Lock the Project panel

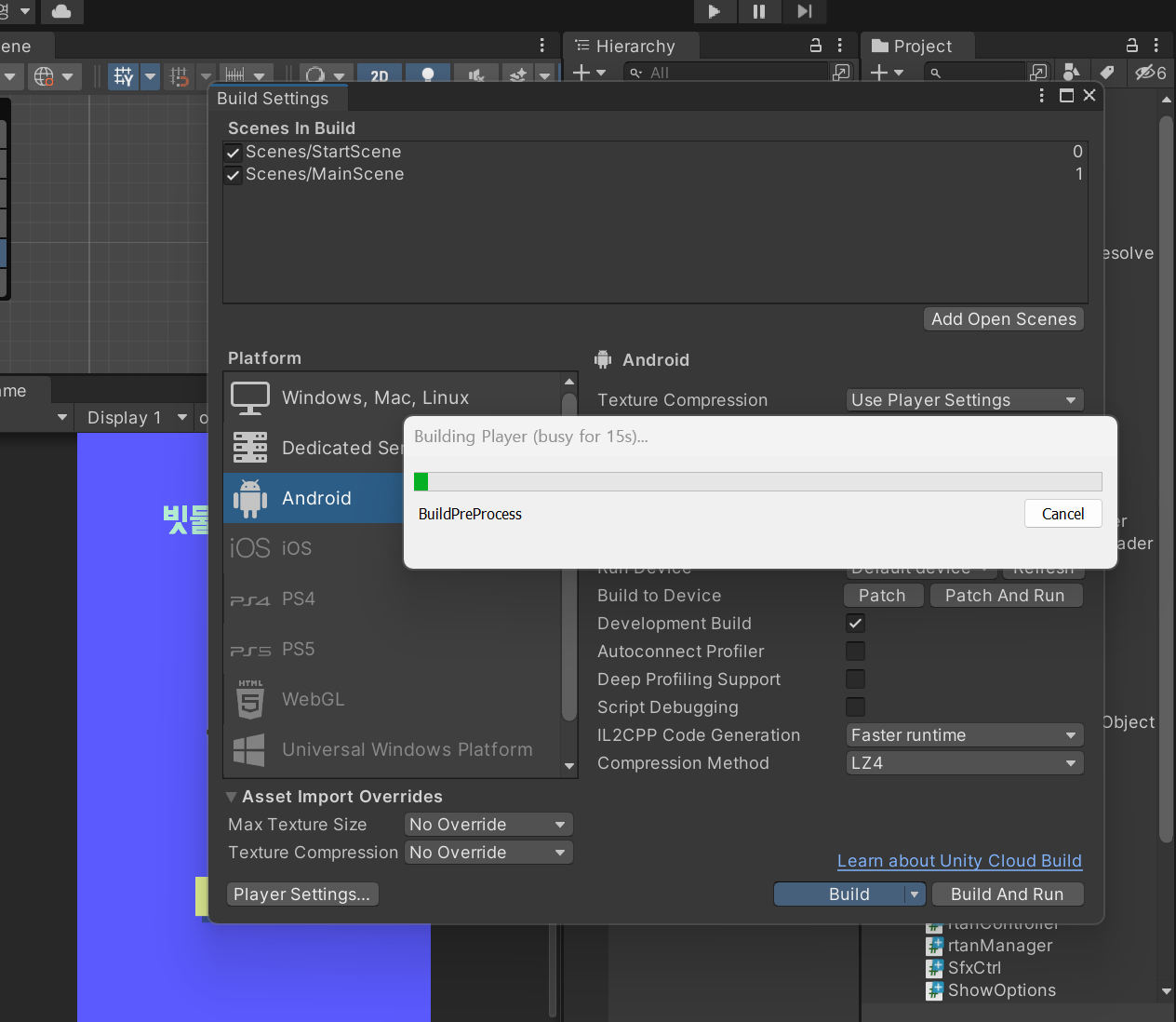[1132, 45]
